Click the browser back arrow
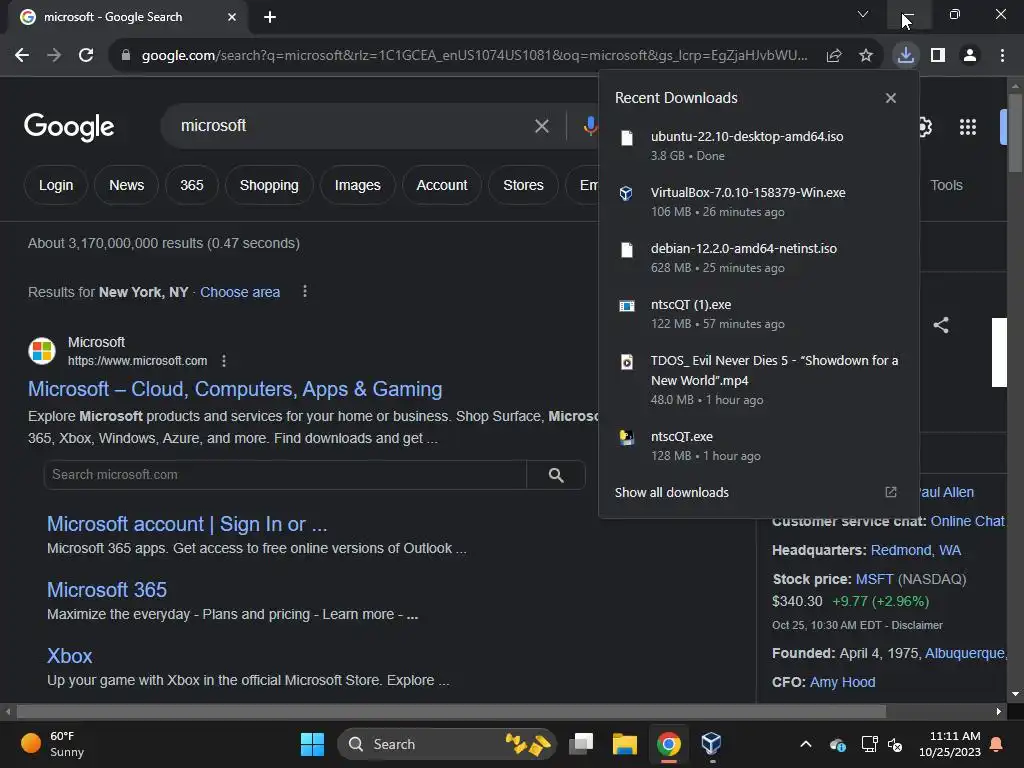 tap(22, 56)
